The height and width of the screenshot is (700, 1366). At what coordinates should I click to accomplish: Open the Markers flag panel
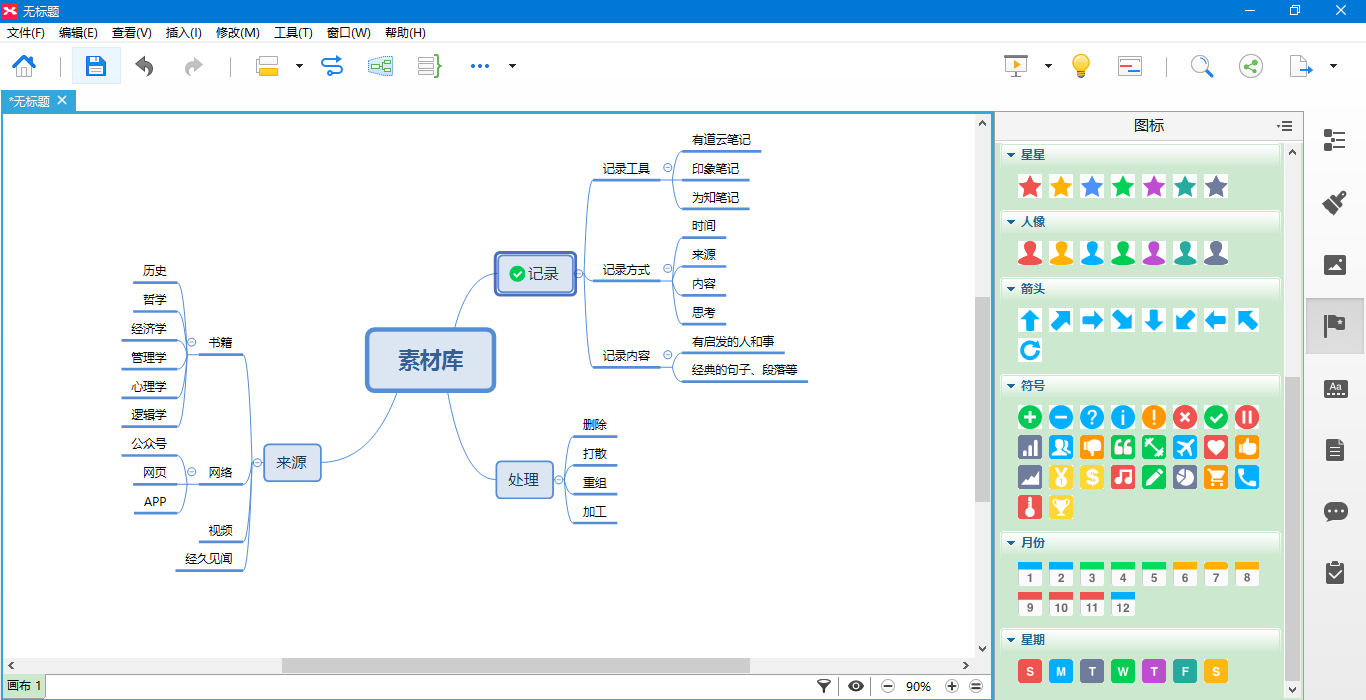coord(1335,326)
